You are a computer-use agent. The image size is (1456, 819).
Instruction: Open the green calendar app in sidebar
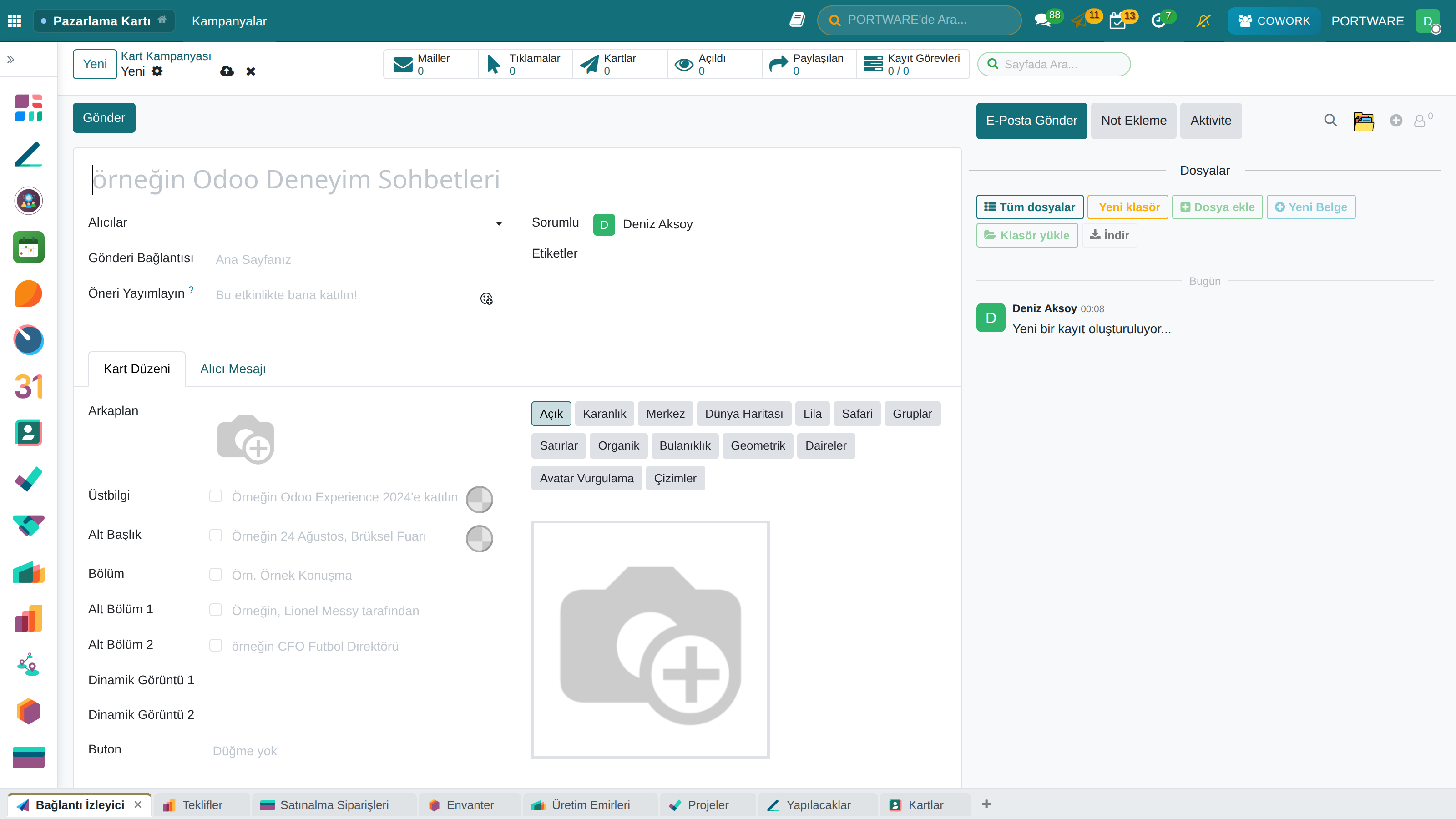[29, 247]
